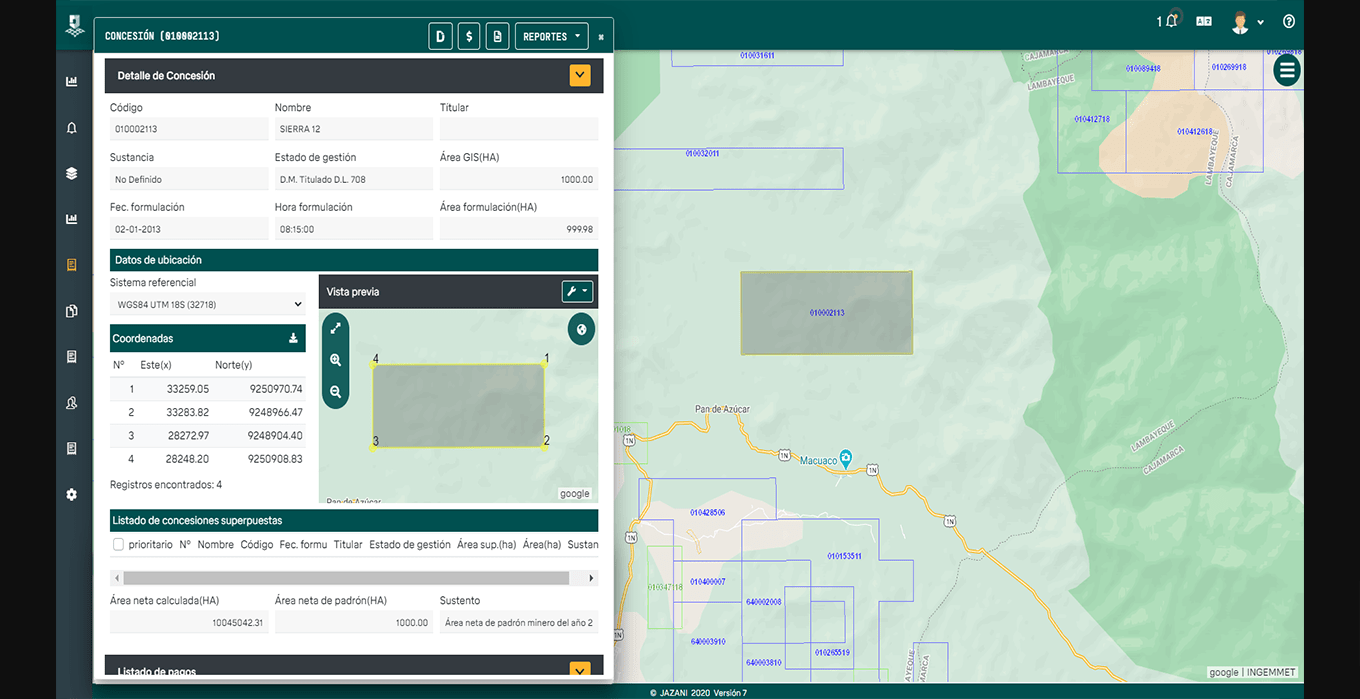Click the Estado de gestión field

pyautogui.click(x=354, y=179)
